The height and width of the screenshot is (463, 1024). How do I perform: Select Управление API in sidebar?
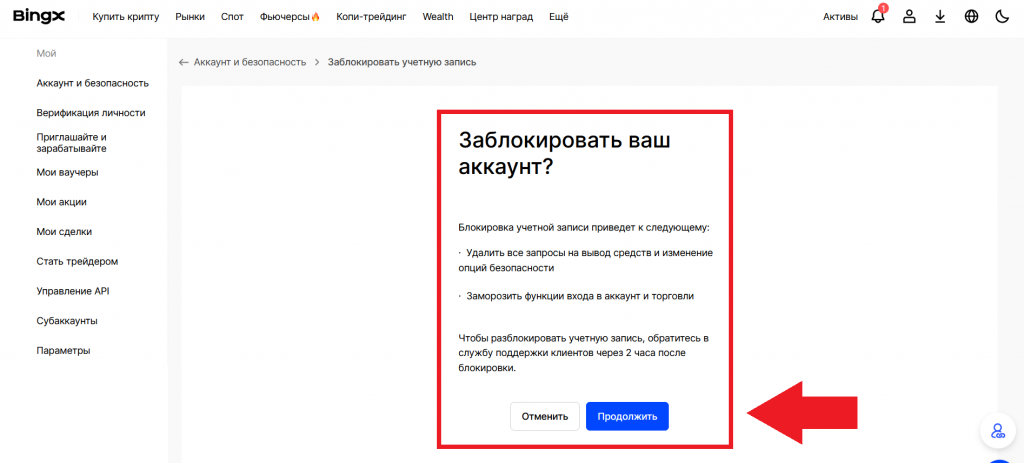pos(73,291)
